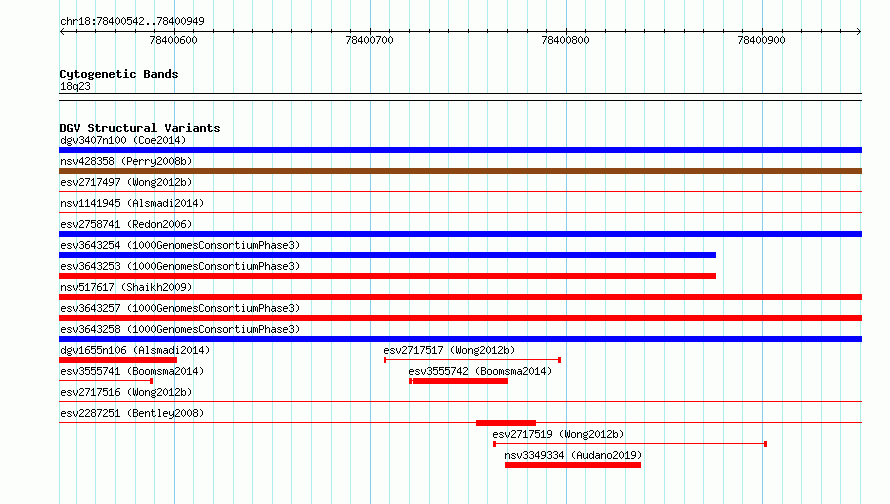Click thin red span of esv2717519
The image size is (890, 504).
tap(630, 444)
